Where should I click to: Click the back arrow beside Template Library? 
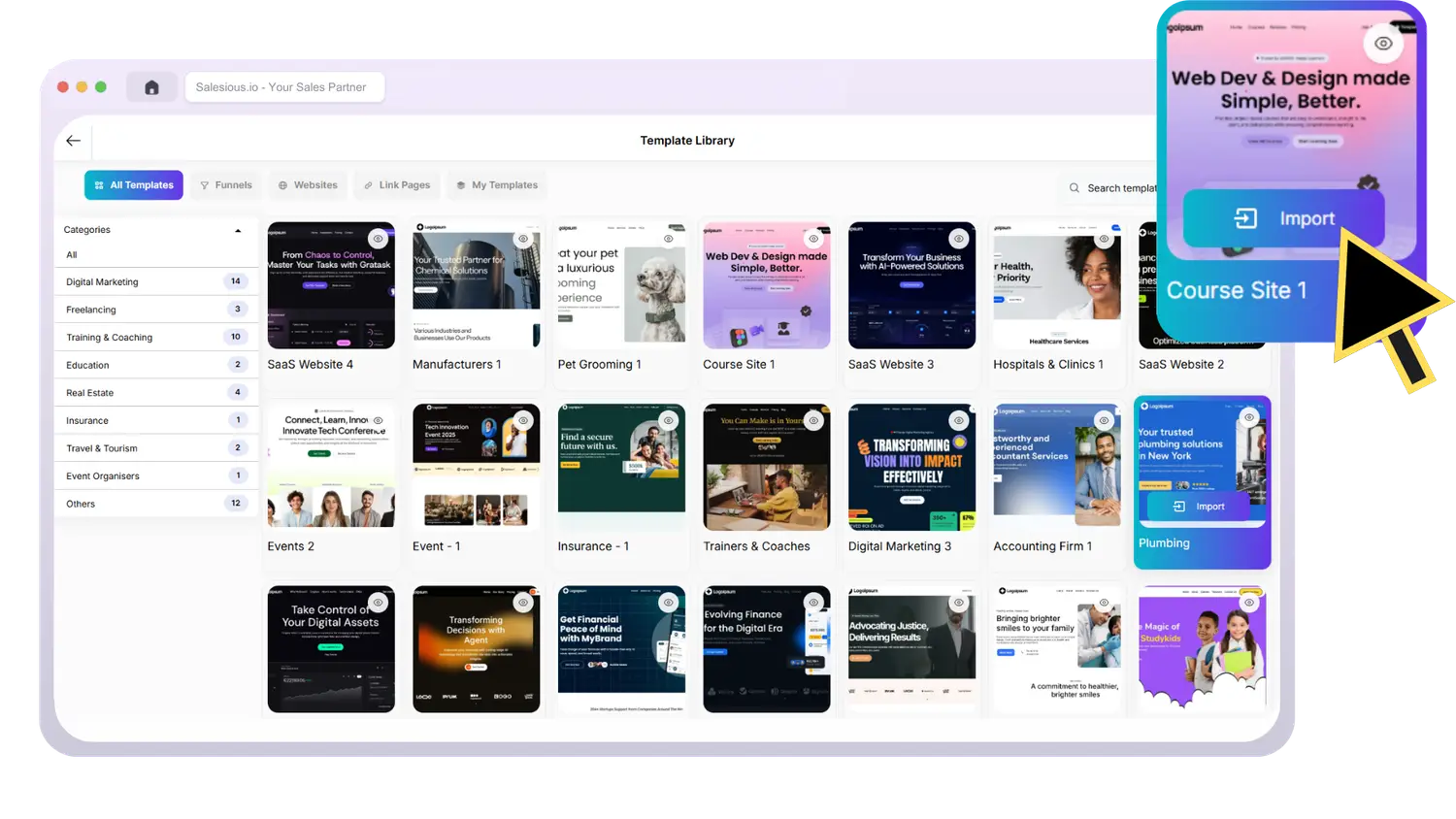point(73,141)
